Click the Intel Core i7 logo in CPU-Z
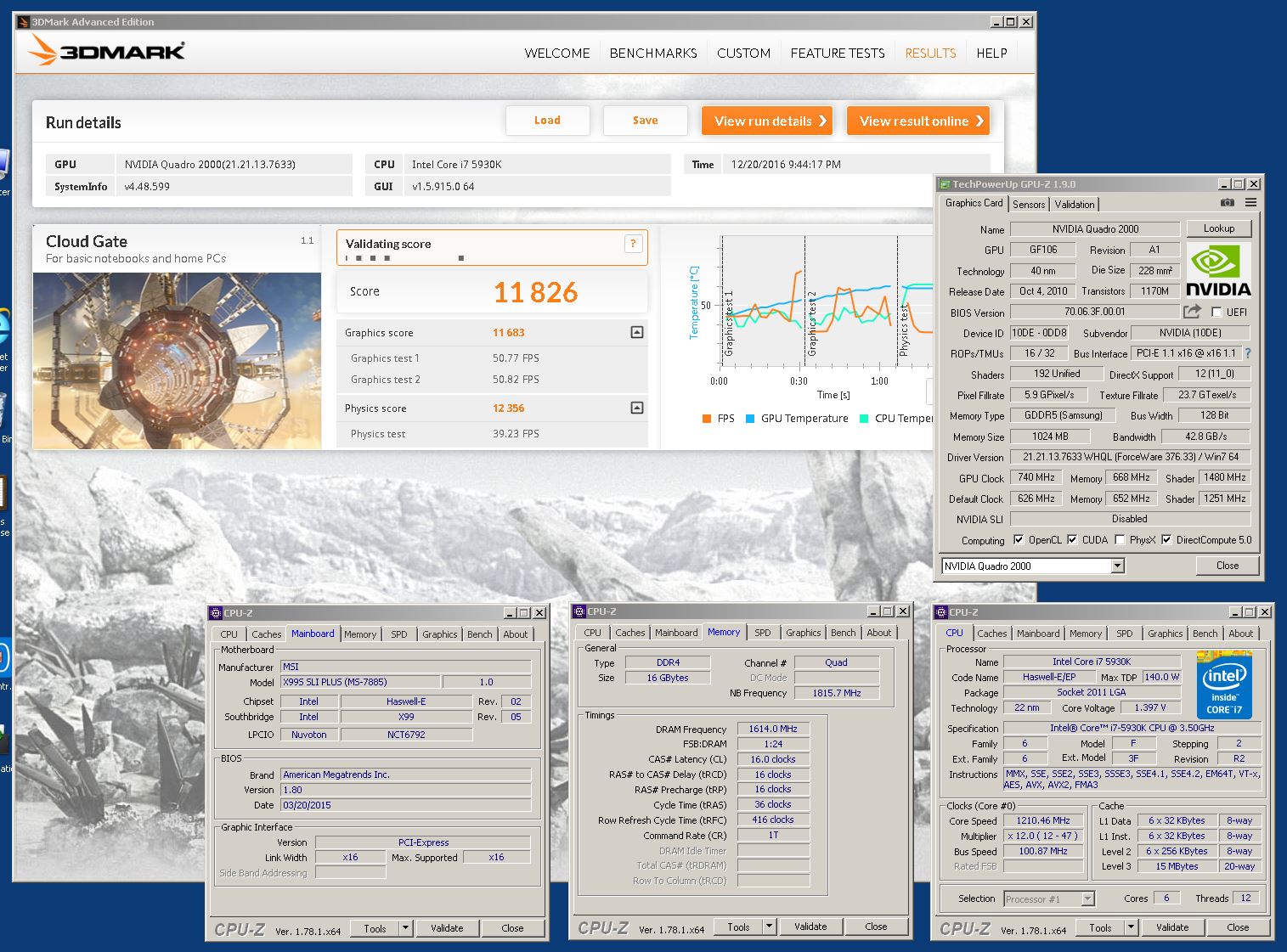1287x952 pixels. coord(1224,684)
